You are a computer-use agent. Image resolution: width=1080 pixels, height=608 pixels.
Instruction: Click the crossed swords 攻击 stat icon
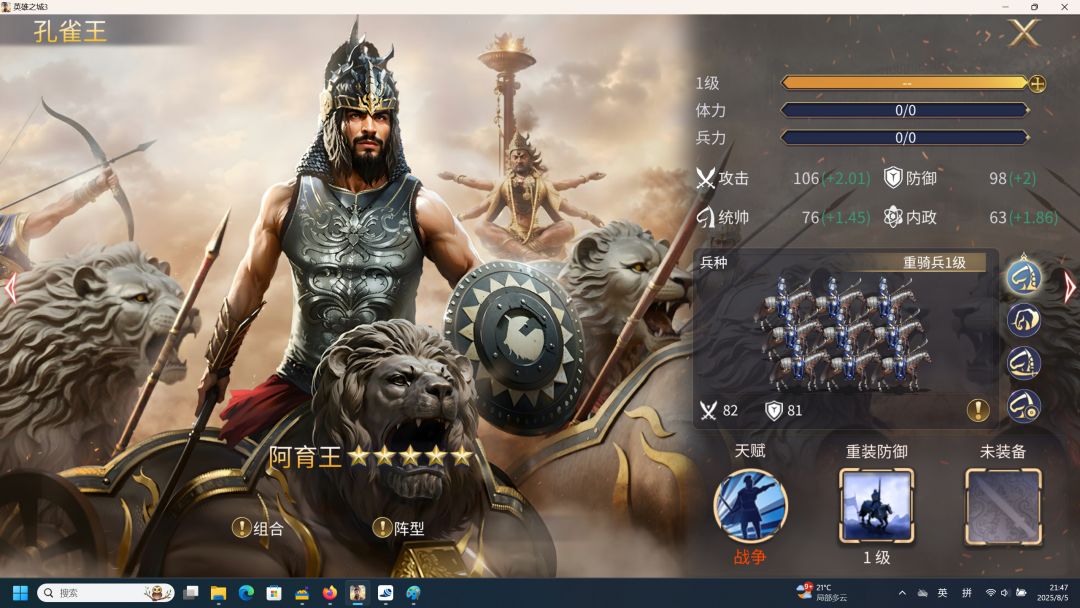point(705,179)
